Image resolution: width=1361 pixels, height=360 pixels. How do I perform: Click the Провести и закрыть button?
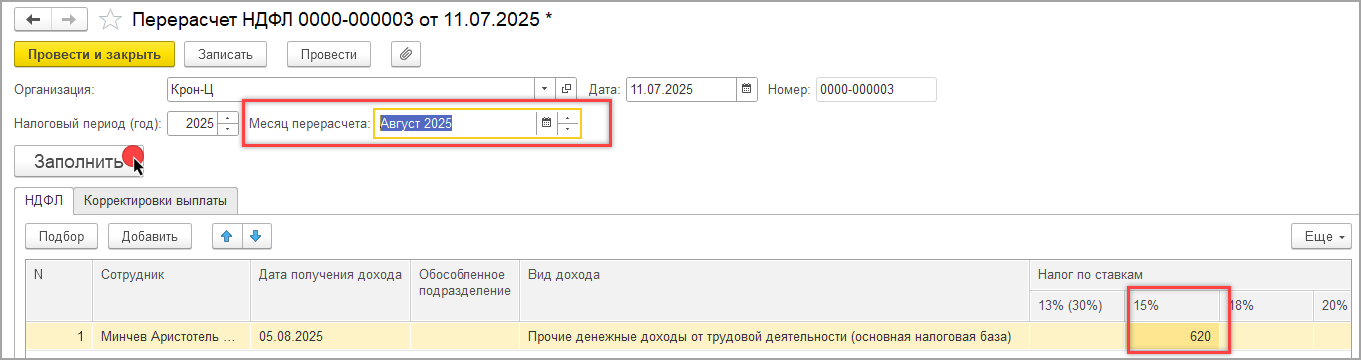pos(95,54)
